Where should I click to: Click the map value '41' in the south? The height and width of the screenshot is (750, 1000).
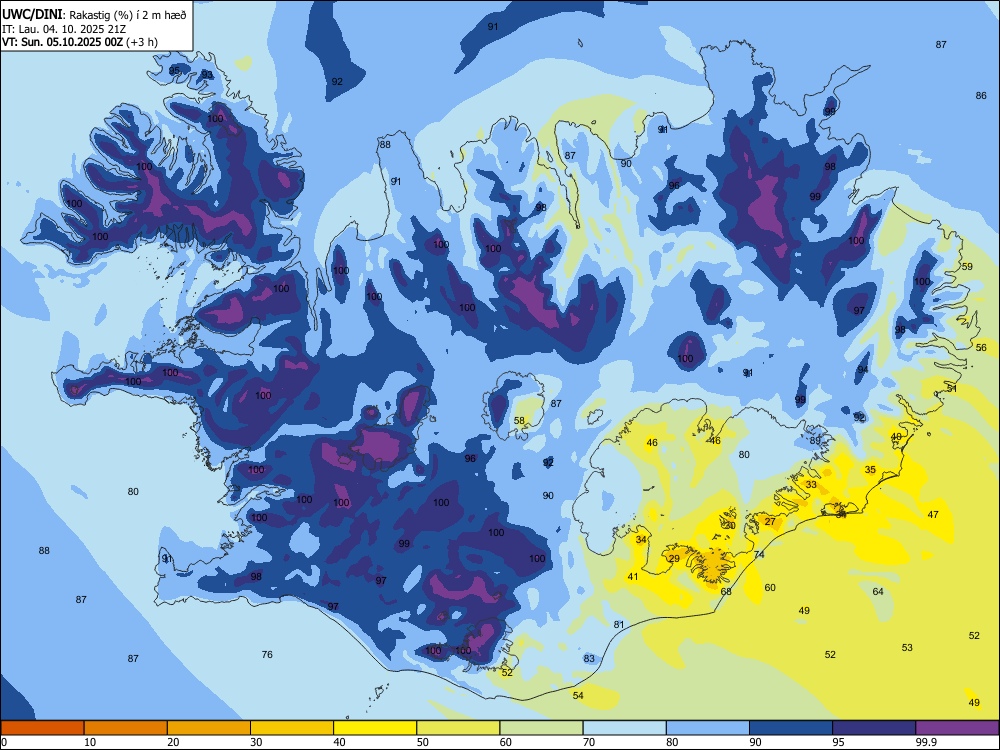(633, 577)
